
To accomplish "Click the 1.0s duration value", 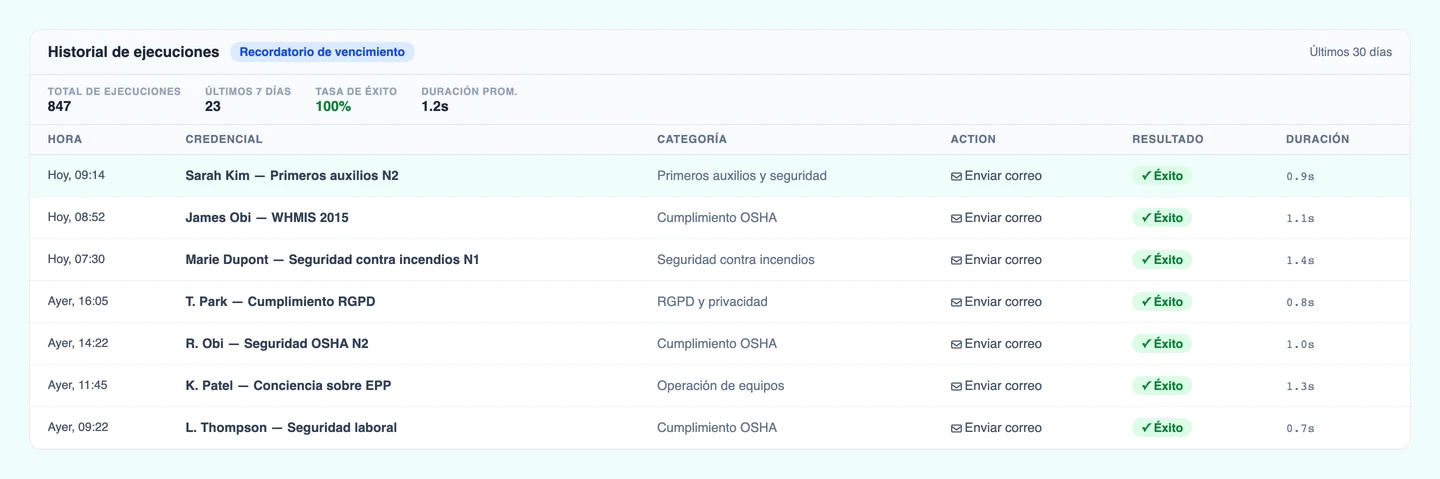I will click(x=1300, y=344).
